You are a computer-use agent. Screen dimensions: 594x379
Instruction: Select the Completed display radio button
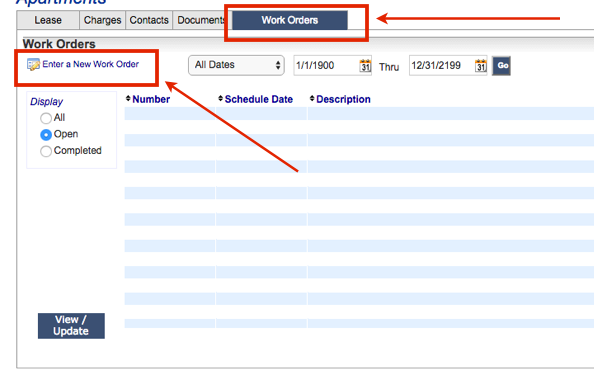46,151
